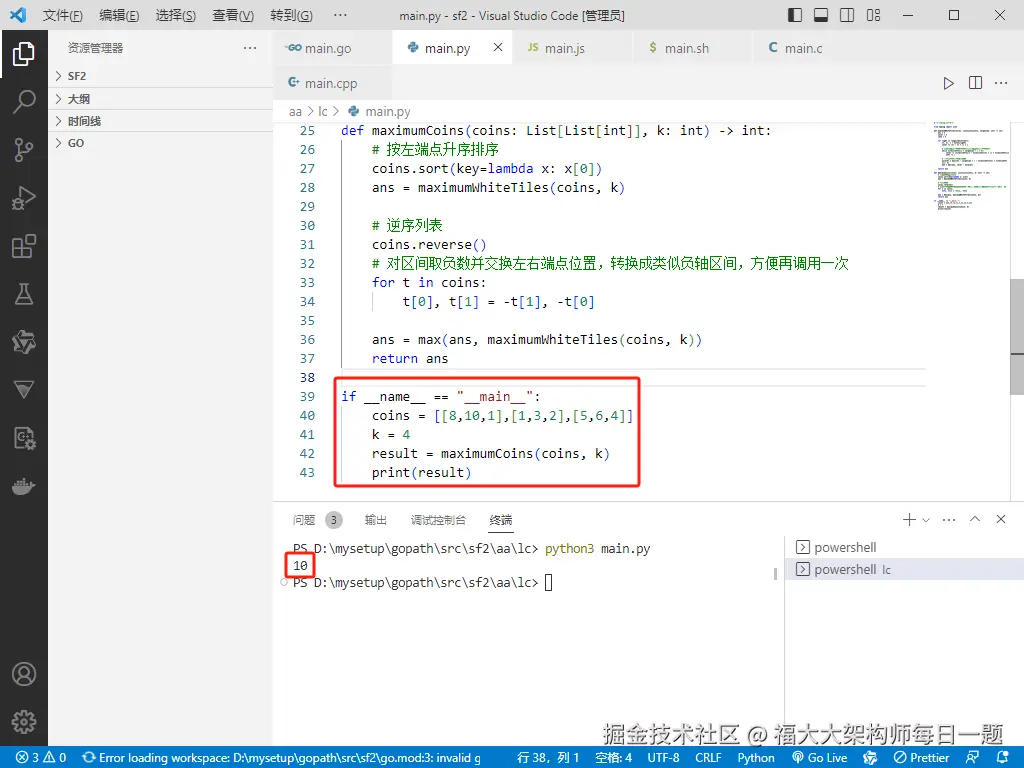1024x768 pixels.
Task: Open Explorer panel More Actions ellipsis
Action: point(249,48)
